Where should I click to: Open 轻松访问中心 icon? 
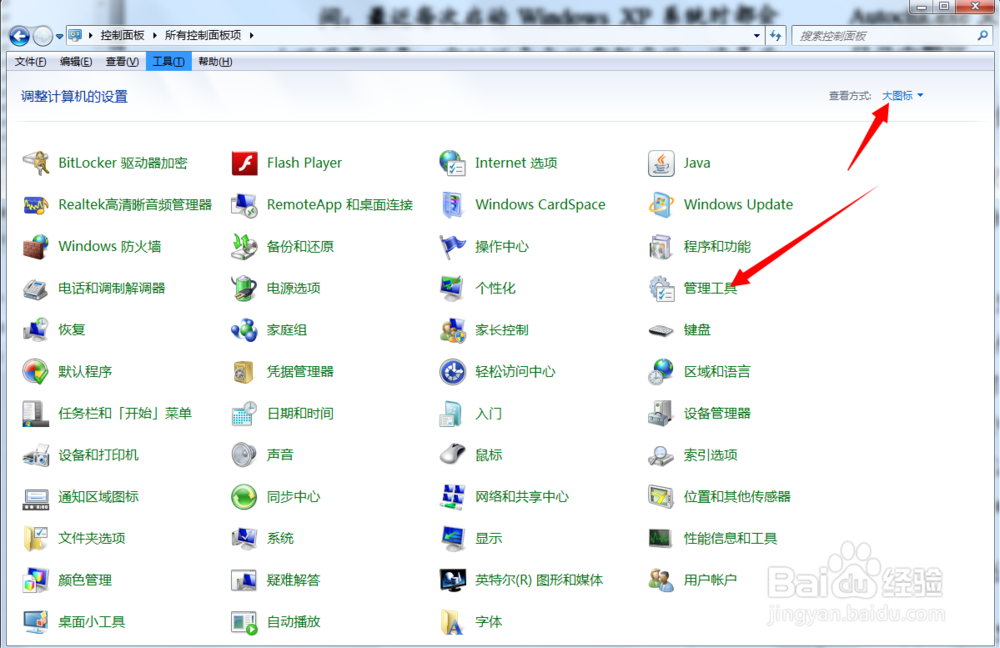click(453, 371)
